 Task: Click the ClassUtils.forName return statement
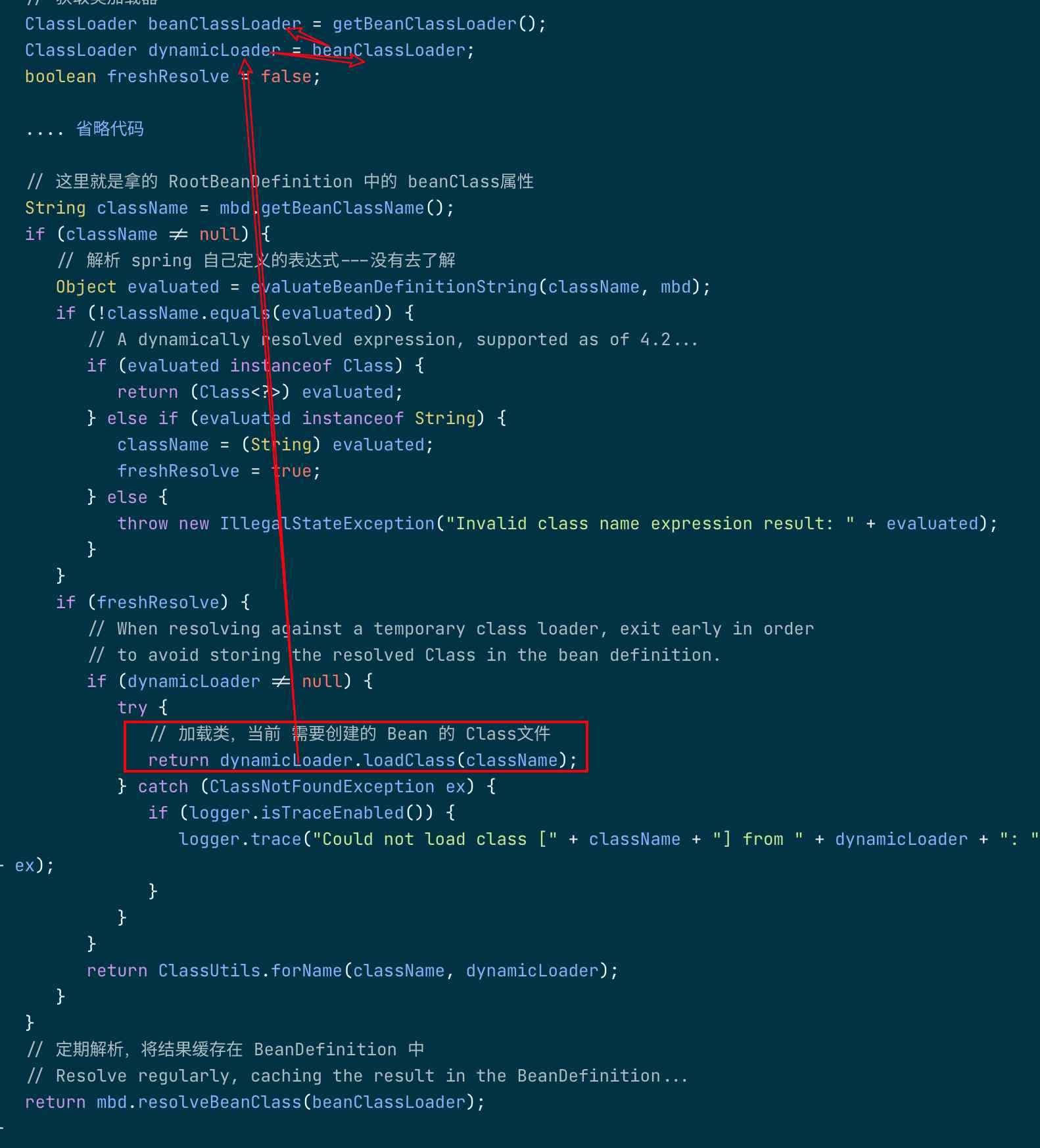352,971
